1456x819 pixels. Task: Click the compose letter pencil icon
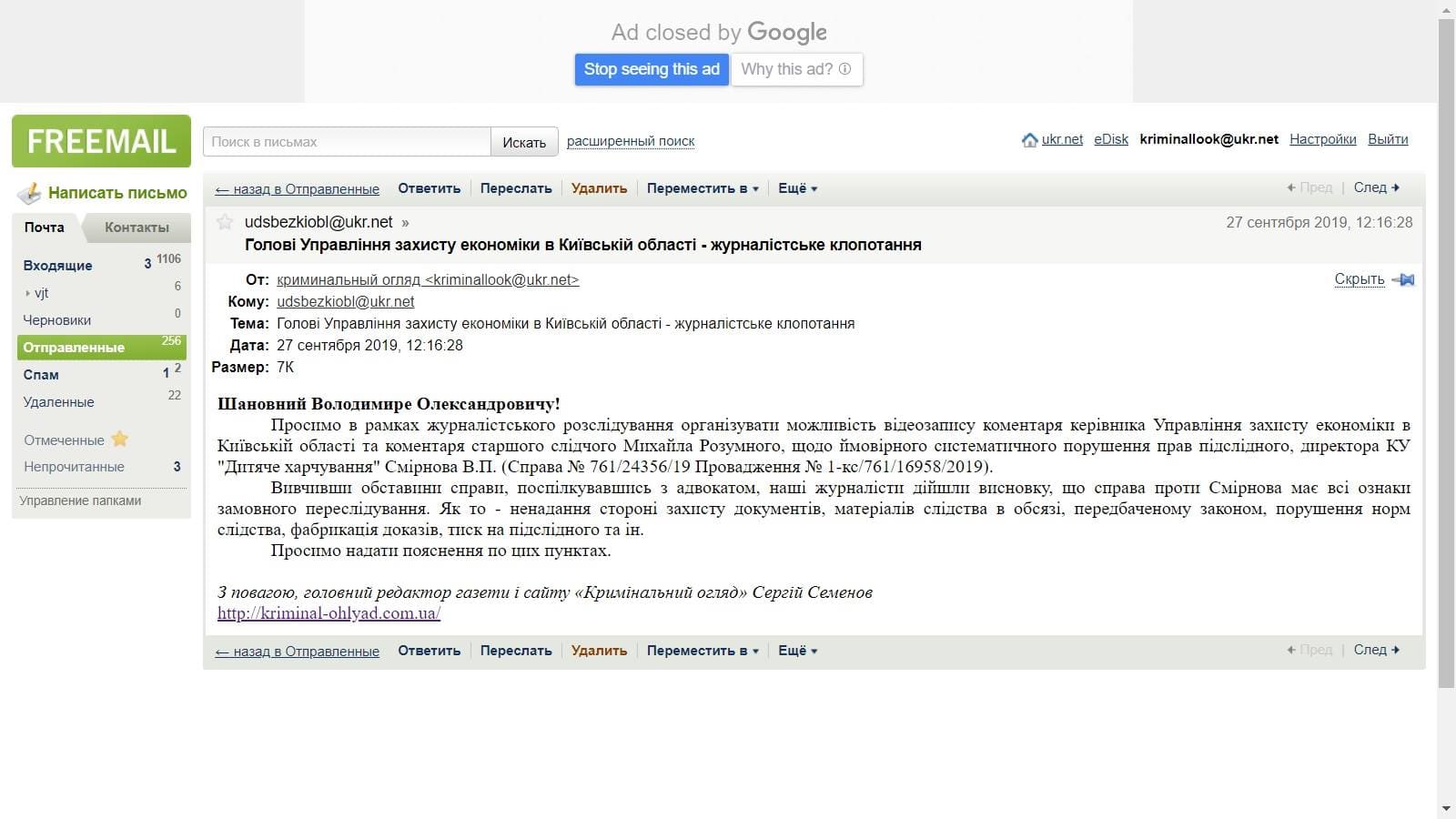tap(30, 193)
